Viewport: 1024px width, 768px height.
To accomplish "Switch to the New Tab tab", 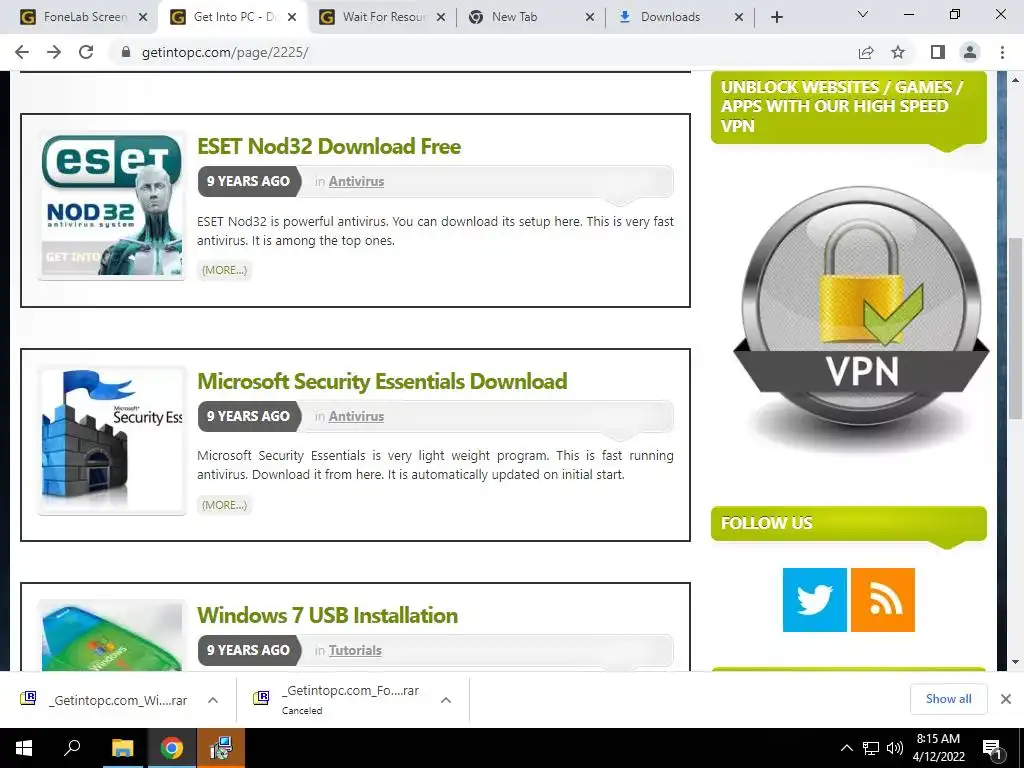I will (528, 17).
